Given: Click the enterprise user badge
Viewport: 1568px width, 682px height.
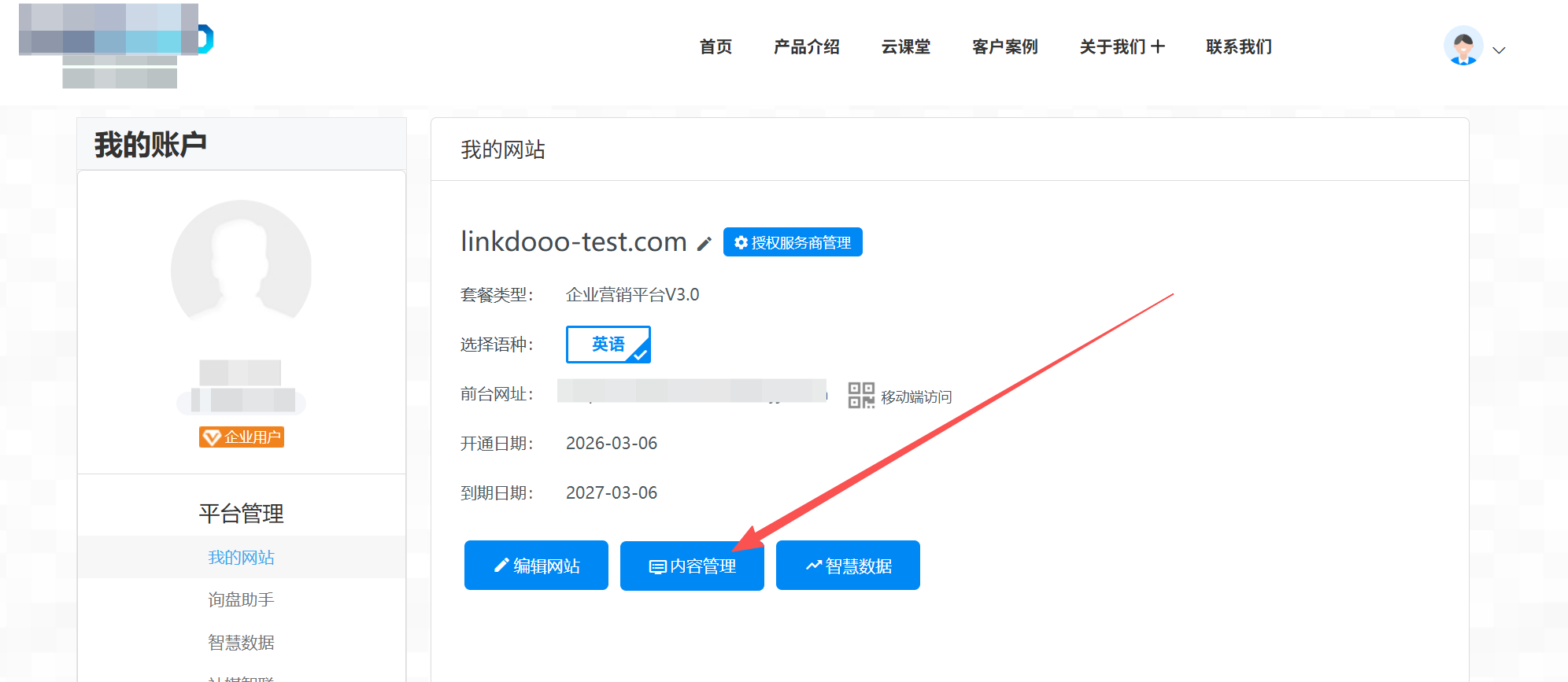Looking at the screenshot, I should 242,437.
